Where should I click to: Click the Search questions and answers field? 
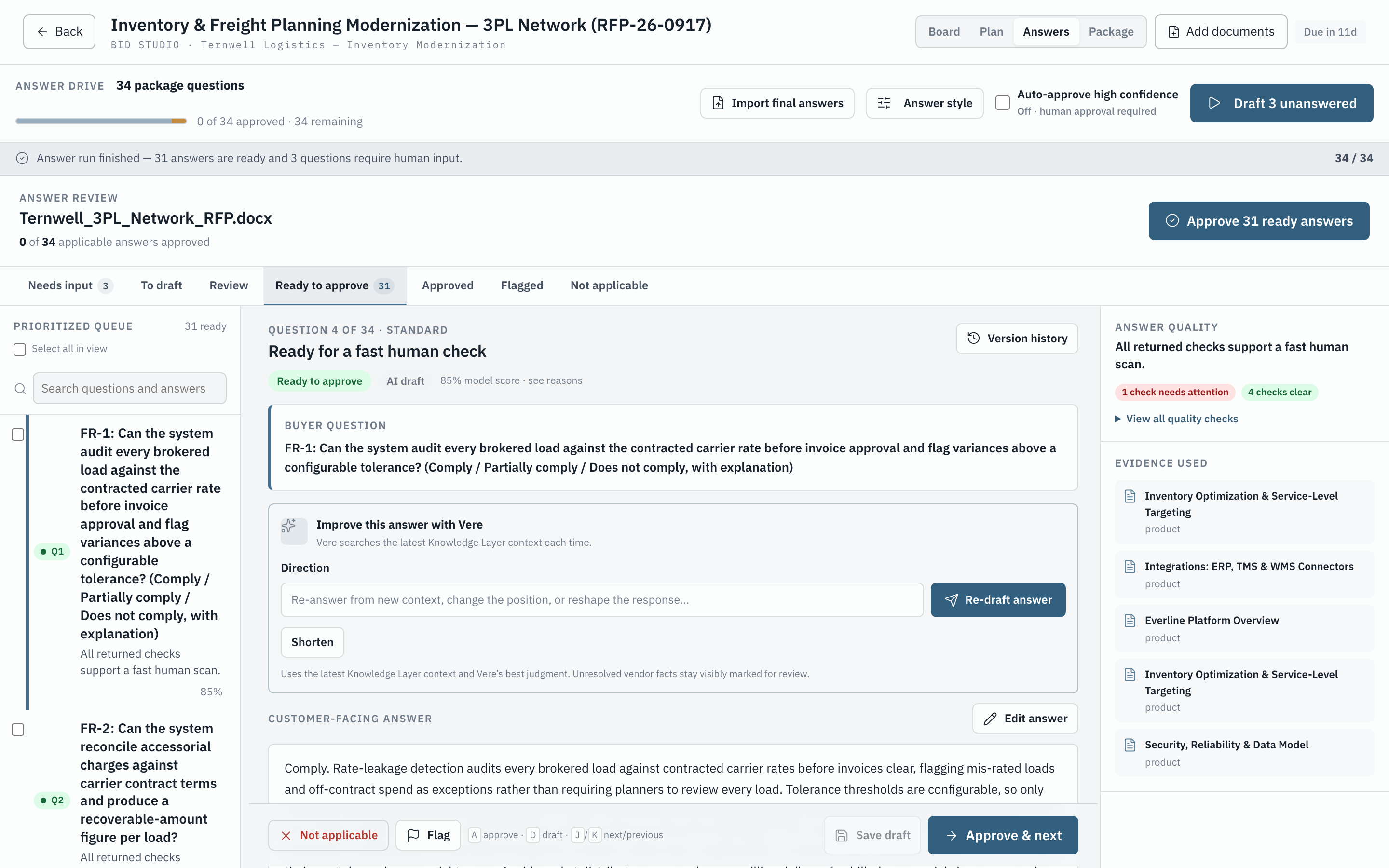[x=130, y=389]
